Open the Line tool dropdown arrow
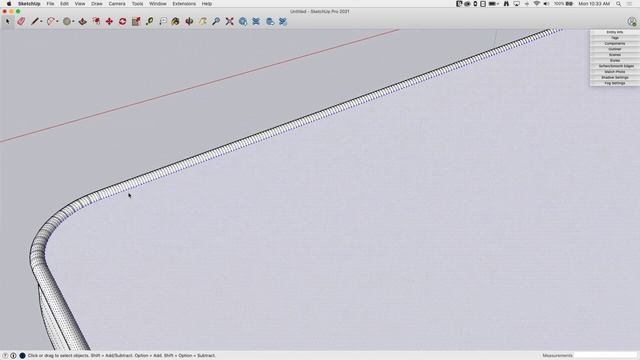Viewport: 640px width, 360px height. (41, 22)
